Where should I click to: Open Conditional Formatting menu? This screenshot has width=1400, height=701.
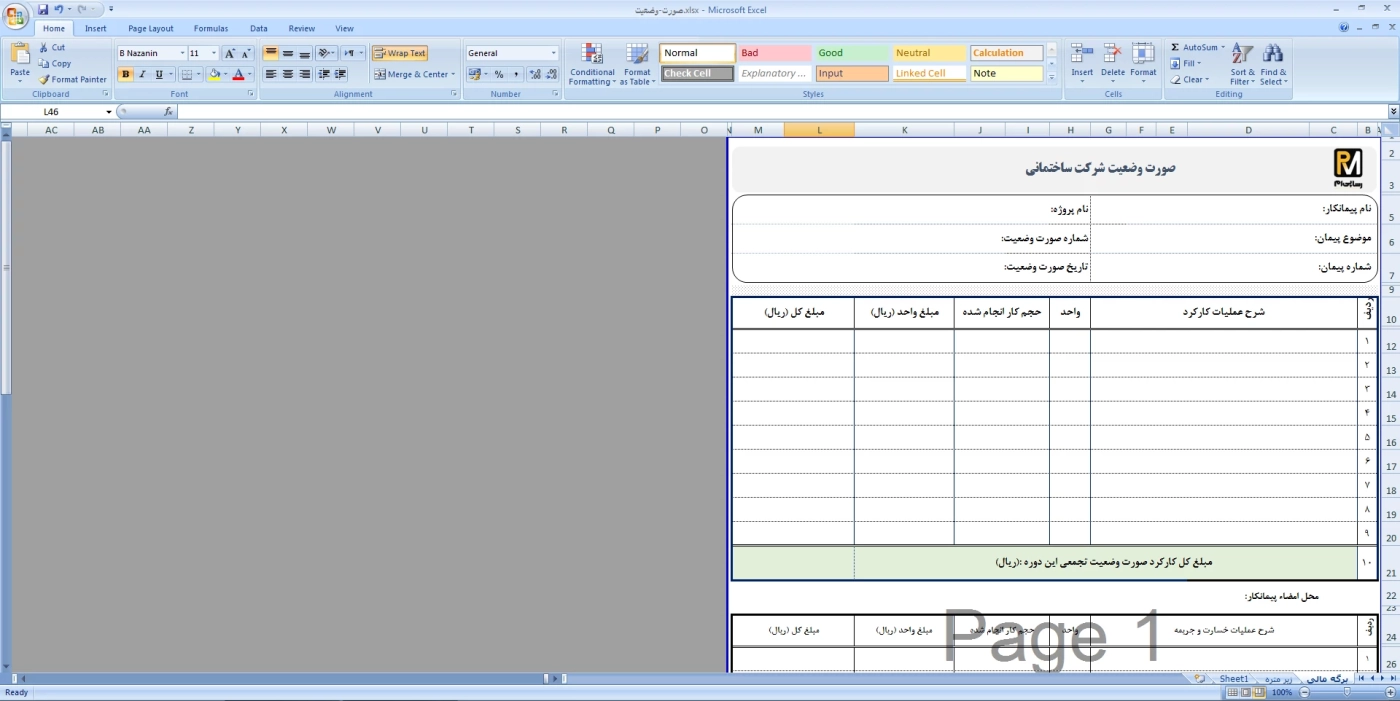pos(592,64)
